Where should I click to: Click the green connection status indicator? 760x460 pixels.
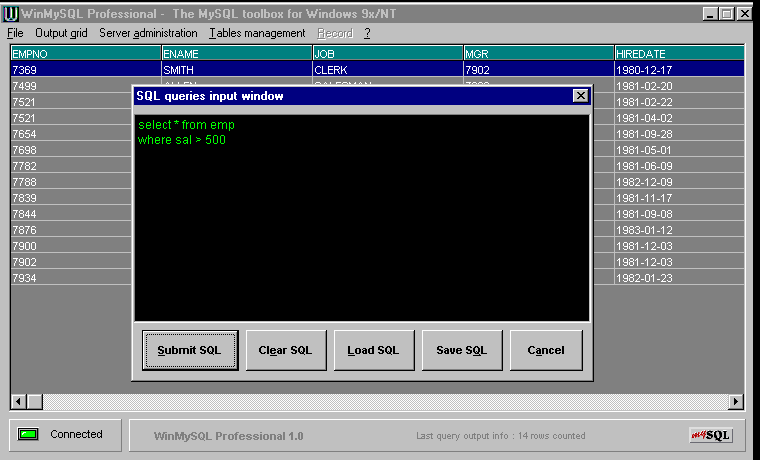[28, 434]
